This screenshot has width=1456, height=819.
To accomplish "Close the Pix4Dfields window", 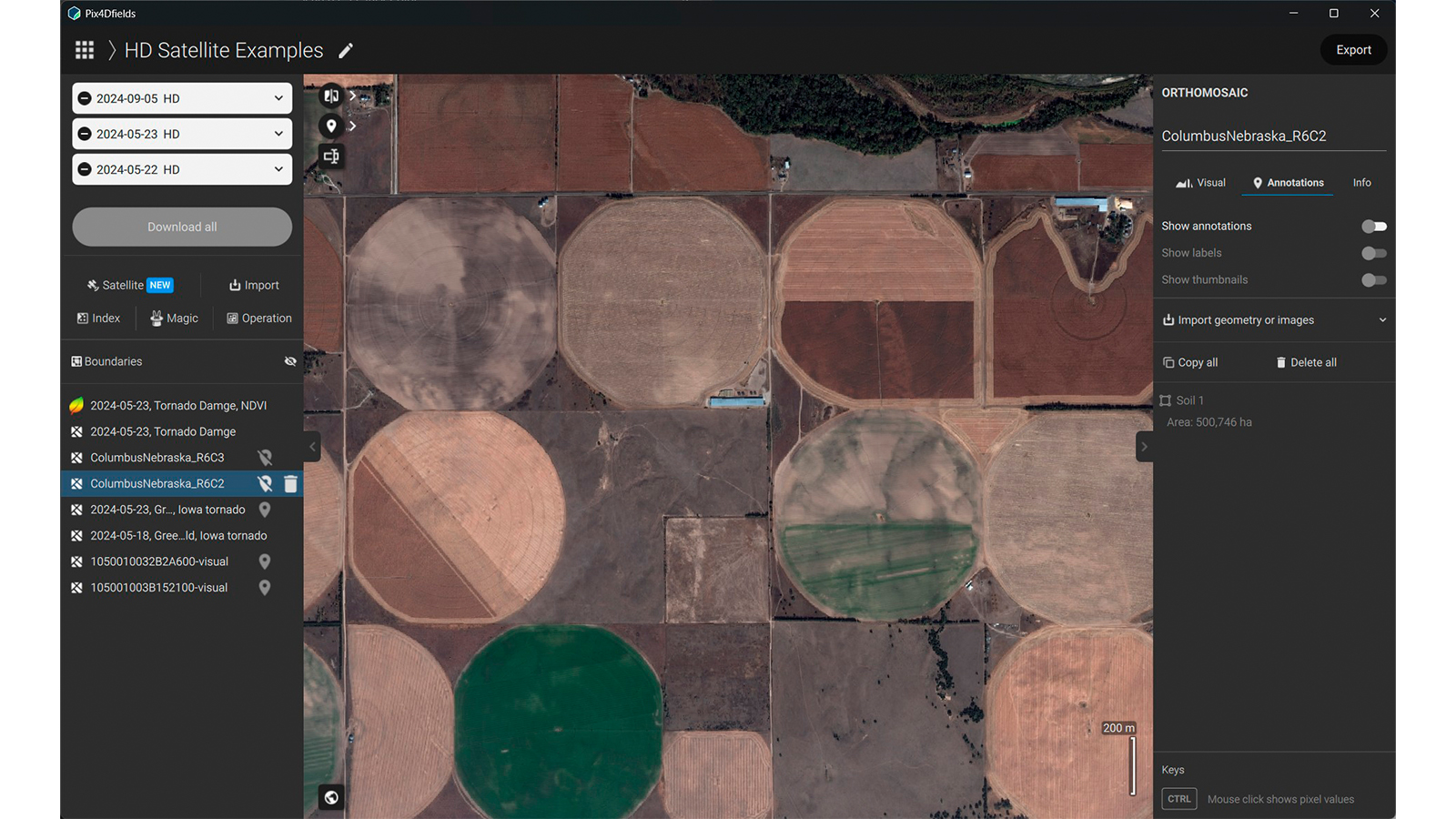I will 1375,14.
